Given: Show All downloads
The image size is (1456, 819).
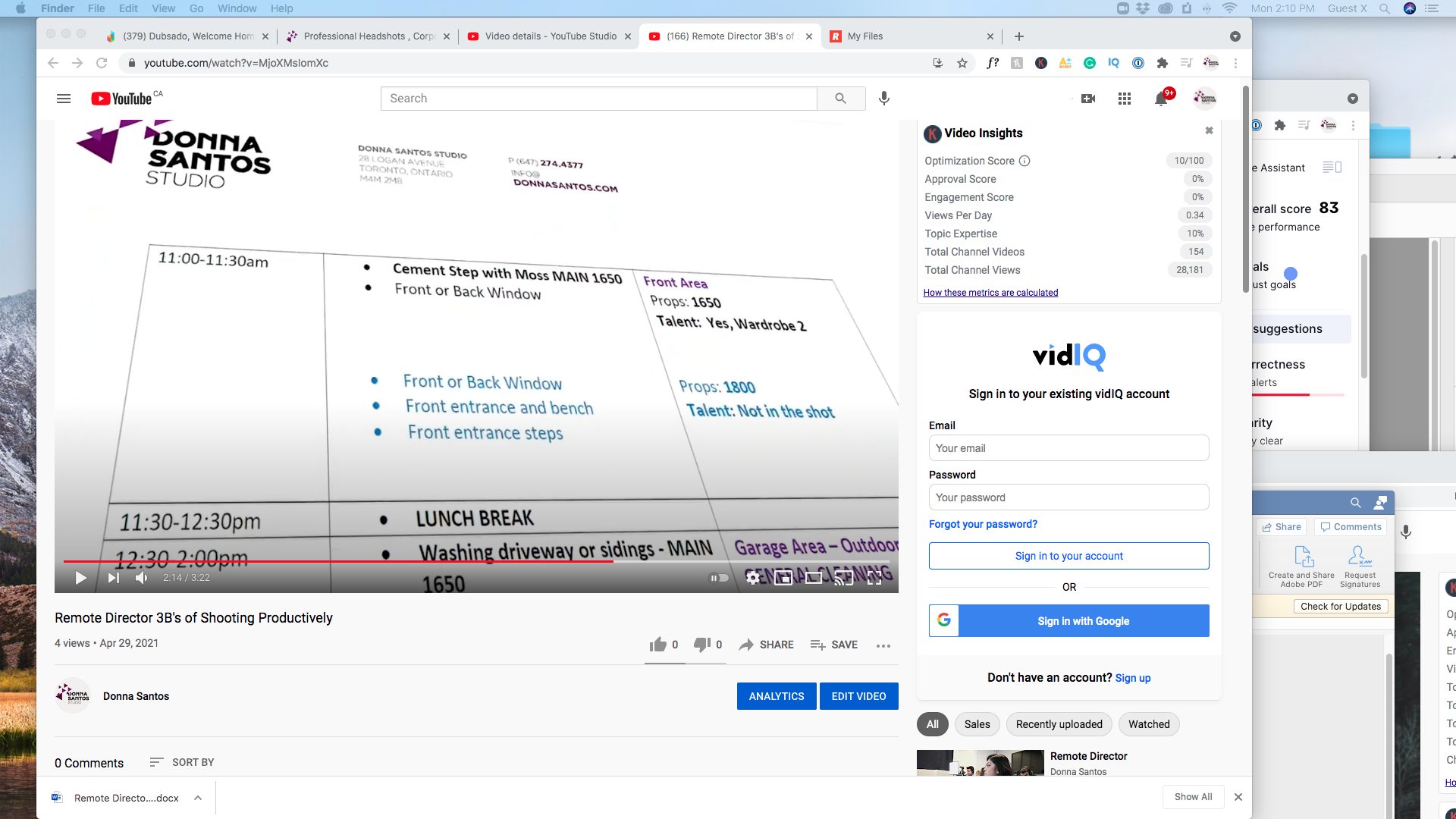Looking at the screenshot, I should pyautogui.click(x=1193, y=797).
